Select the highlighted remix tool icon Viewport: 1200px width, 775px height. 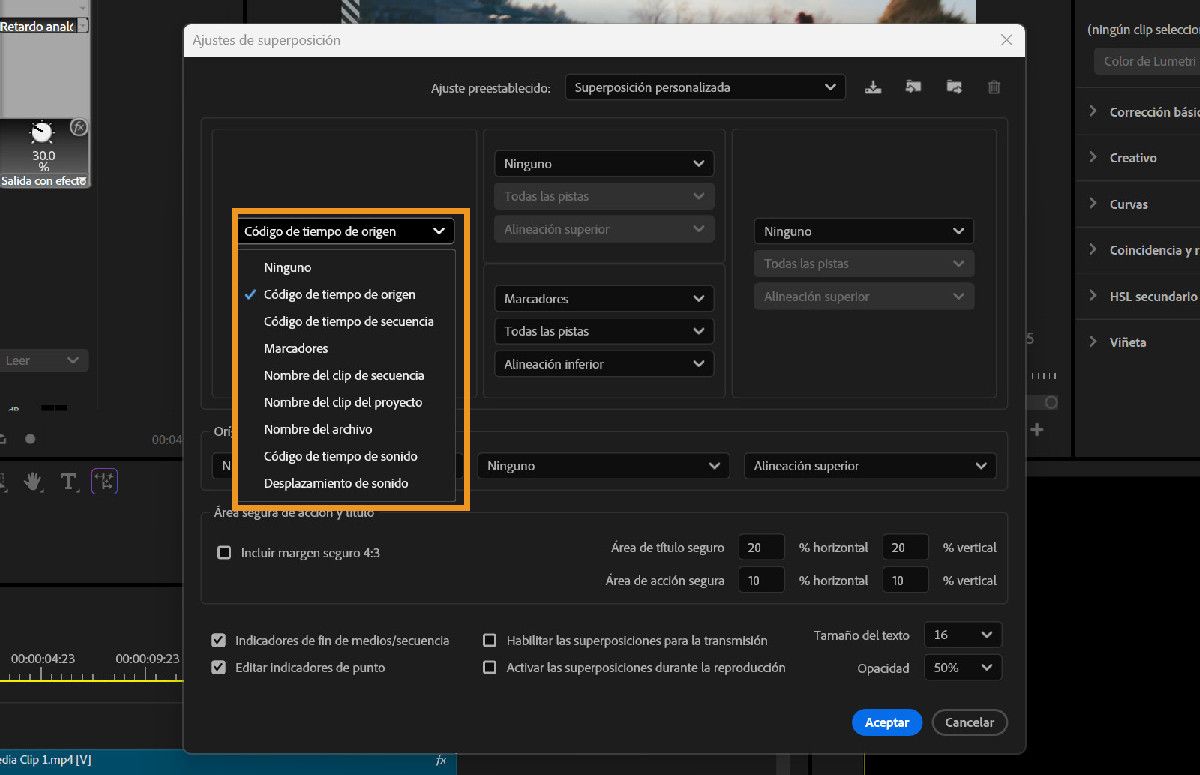pyautogui.click(x=104, y=482)
